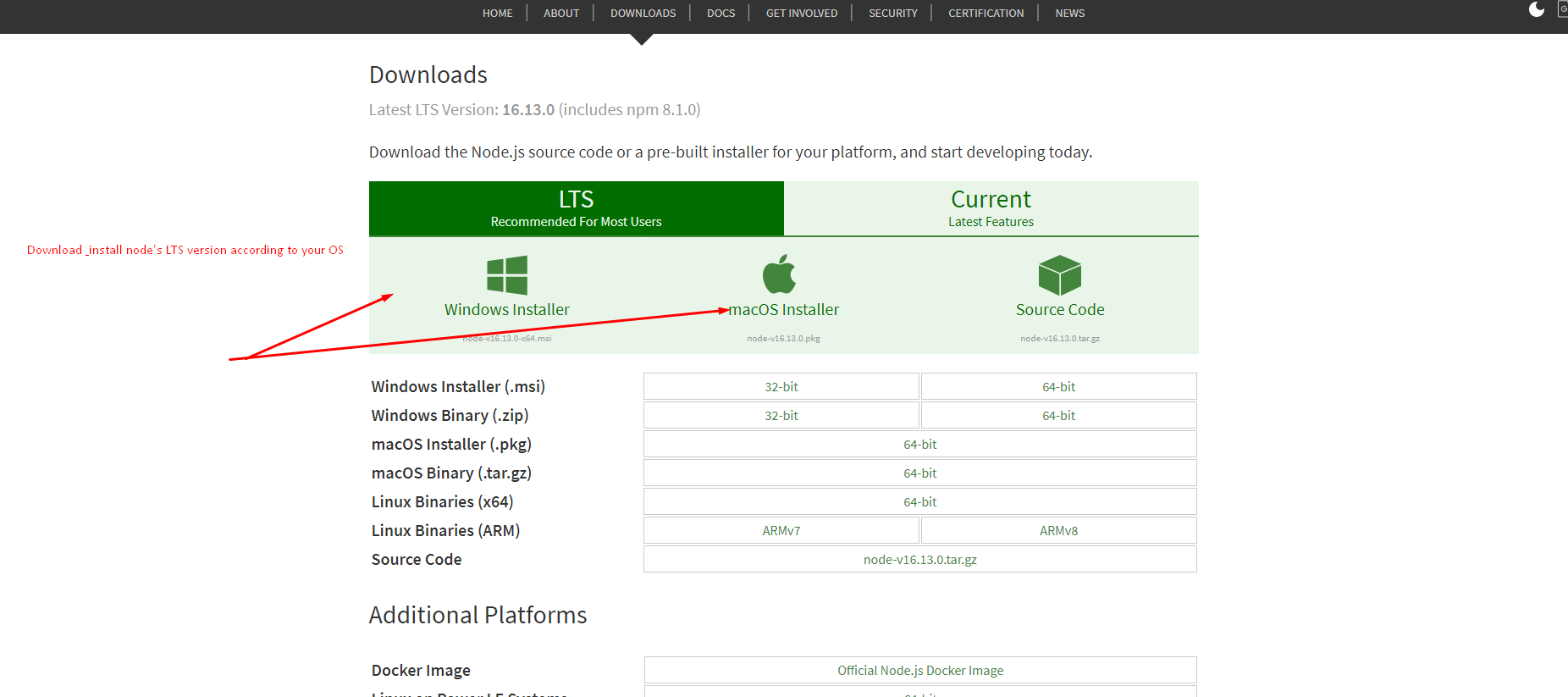Click the Source Code cube icon
Image resolution: width=1568 pixels, height=697 pixels.
pyautogui.click(x=1060, y=275)
